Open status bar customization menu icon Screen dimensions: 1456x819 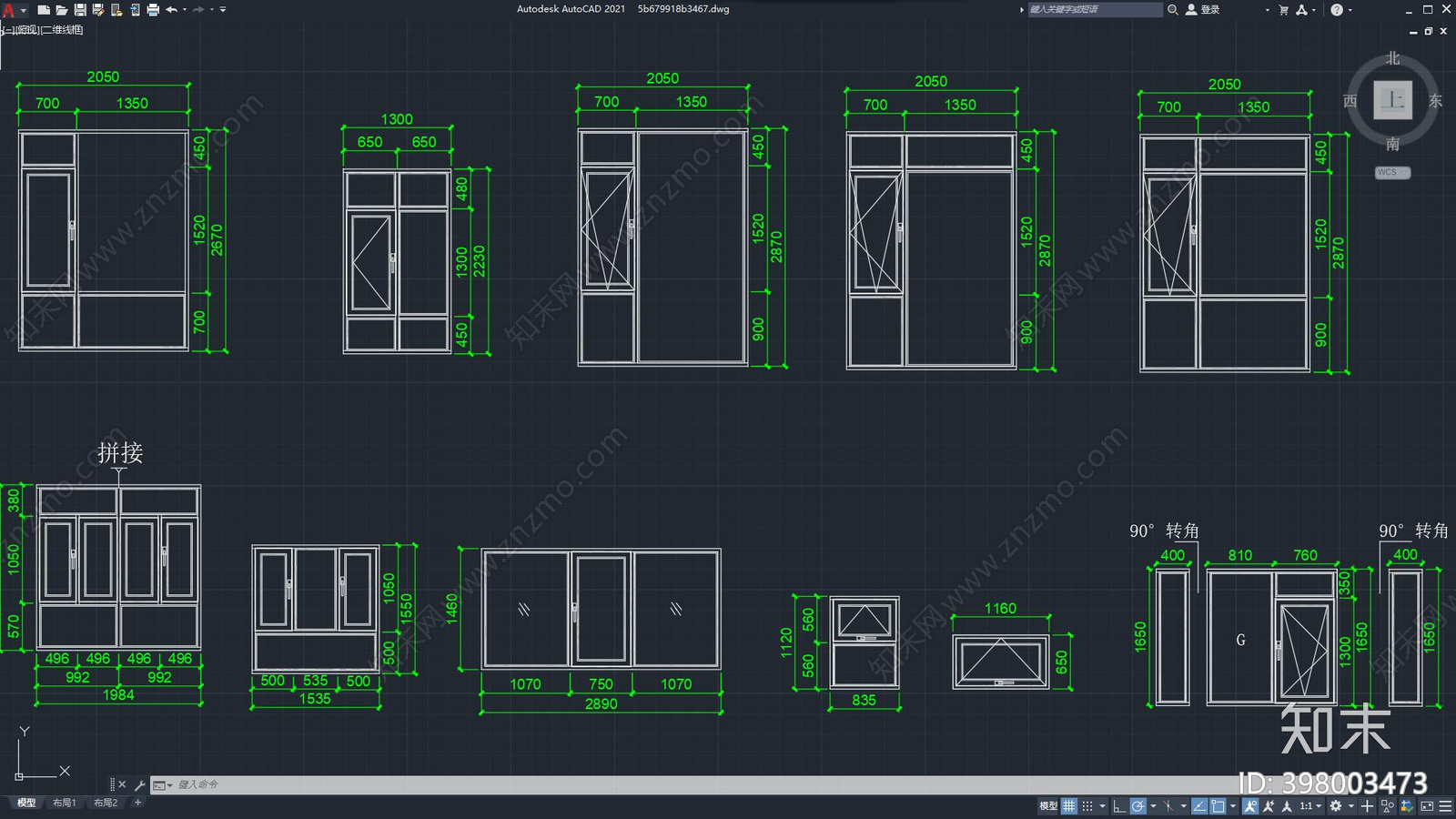1445,806
